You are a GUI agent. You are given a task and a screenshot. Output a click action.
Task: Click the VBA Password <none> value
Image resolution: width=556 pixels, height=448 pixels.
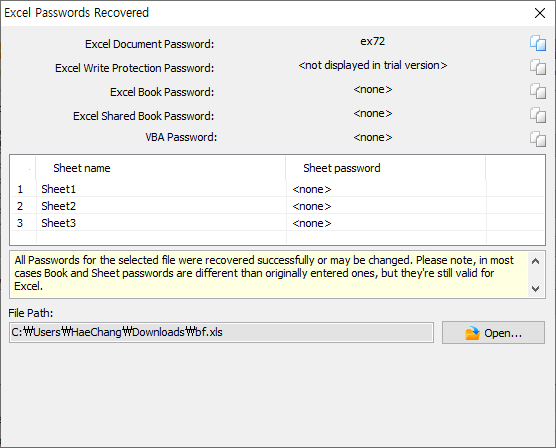click(373, 137)
